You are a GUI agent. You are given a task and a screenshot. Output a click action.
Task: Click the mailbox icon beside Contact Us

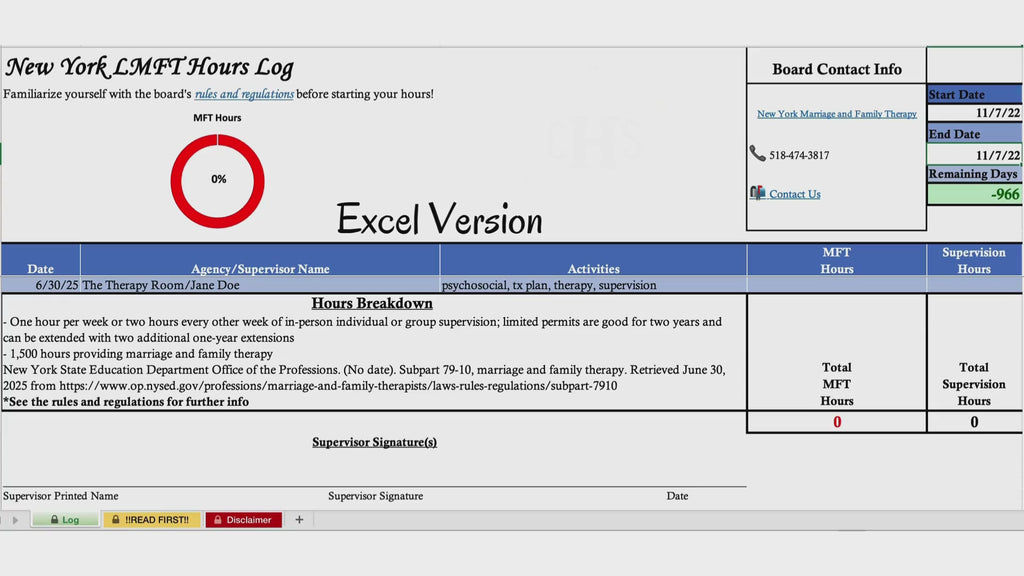point(758,193)
